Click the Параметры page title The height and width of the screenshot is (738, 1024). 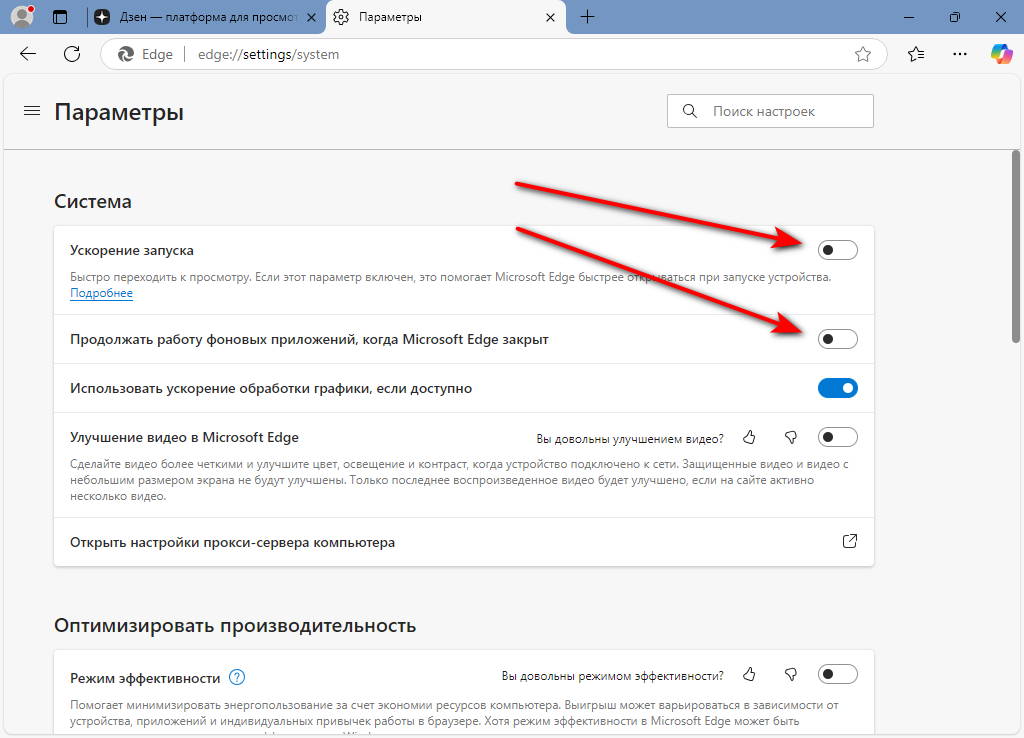pos(119,112)
